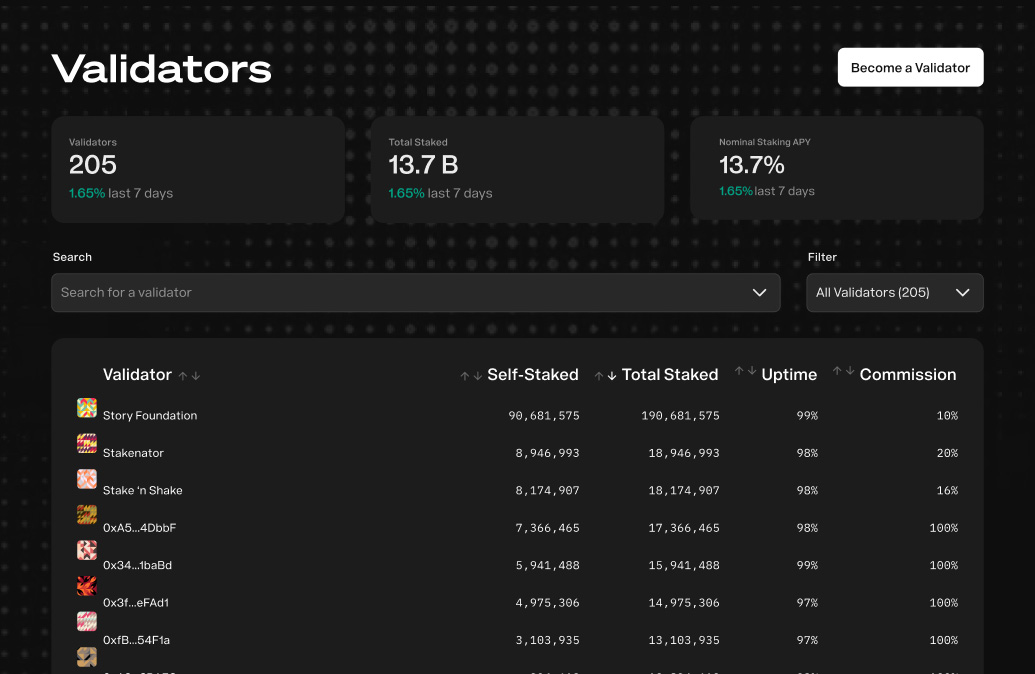
Task: Open the Story Foundation validator name
Action: (150, 416)
